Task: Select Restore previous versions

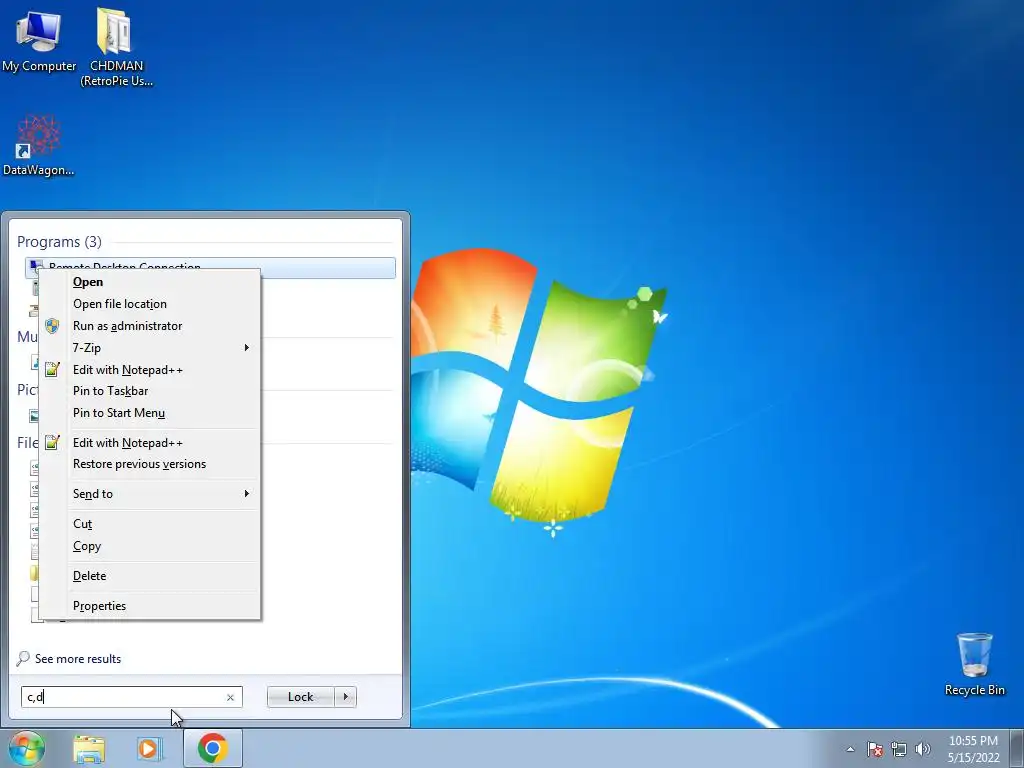Action: click(x=150, y=464)
